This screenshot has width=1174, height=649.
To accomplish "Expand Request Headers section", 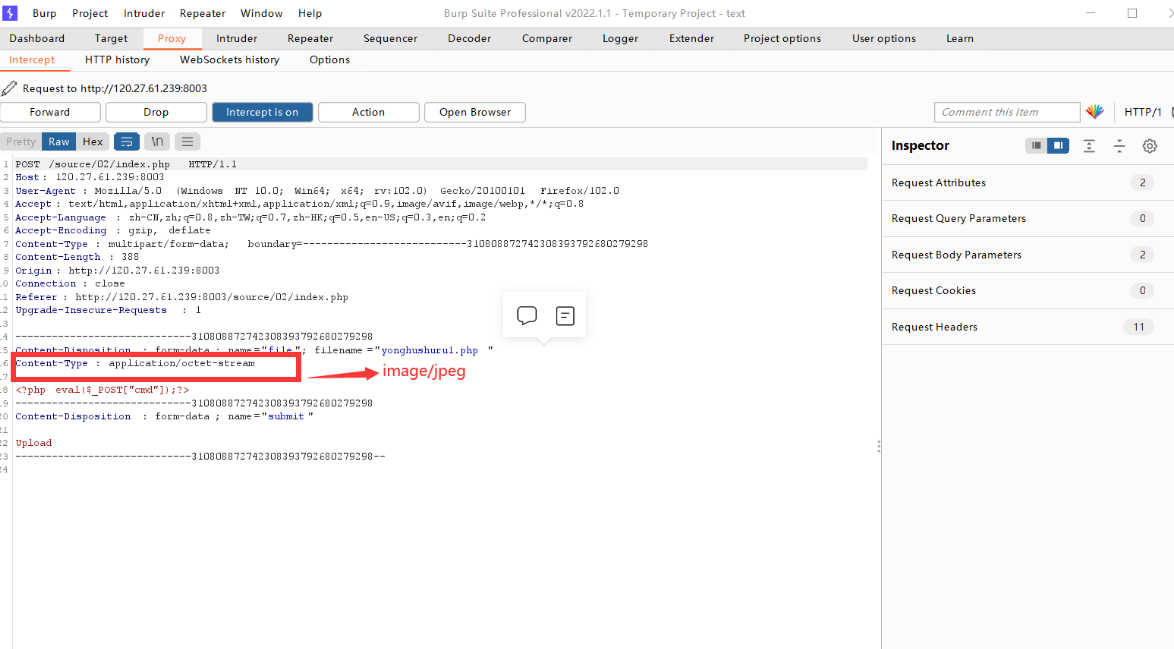I will click(x=1027, y=327).
